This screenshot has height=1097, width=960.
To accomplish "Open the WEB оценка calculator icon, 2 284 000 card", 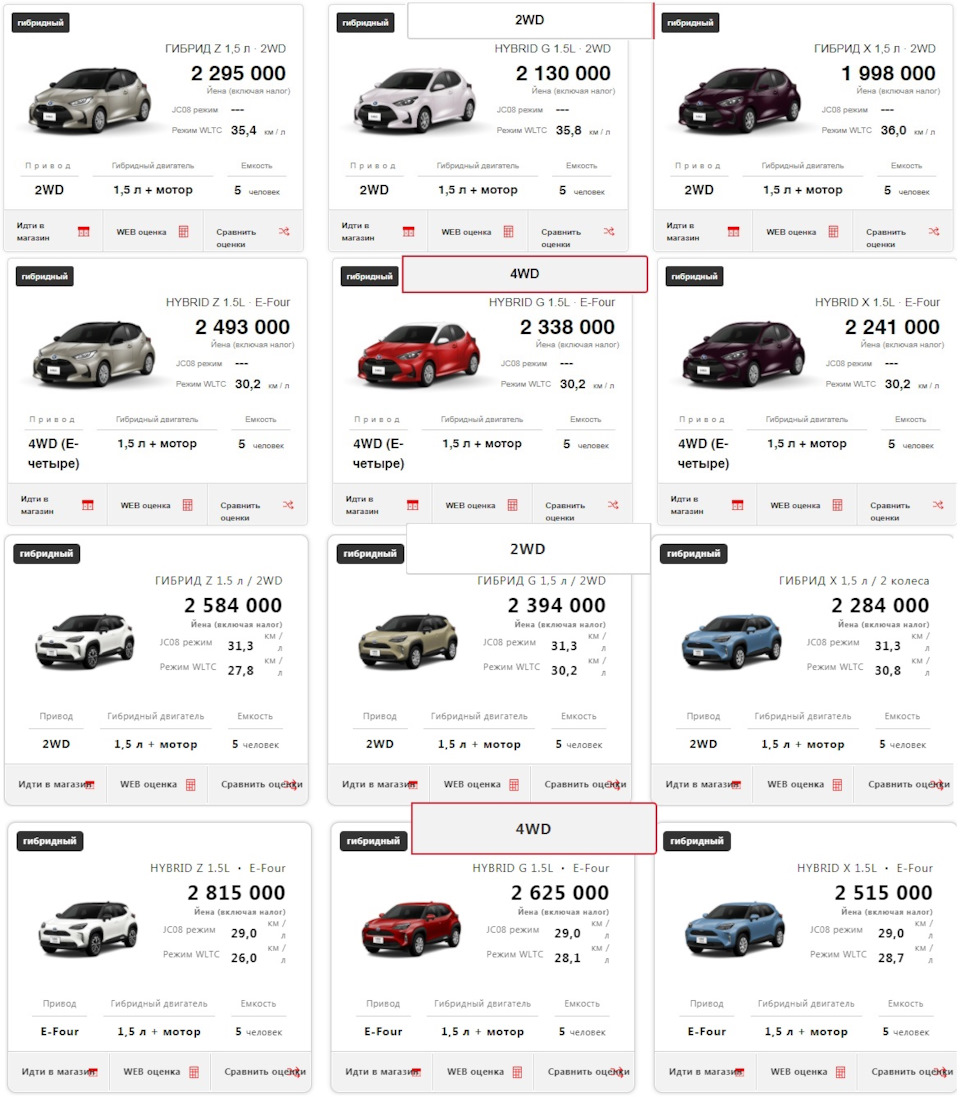I will coord(838,785).
